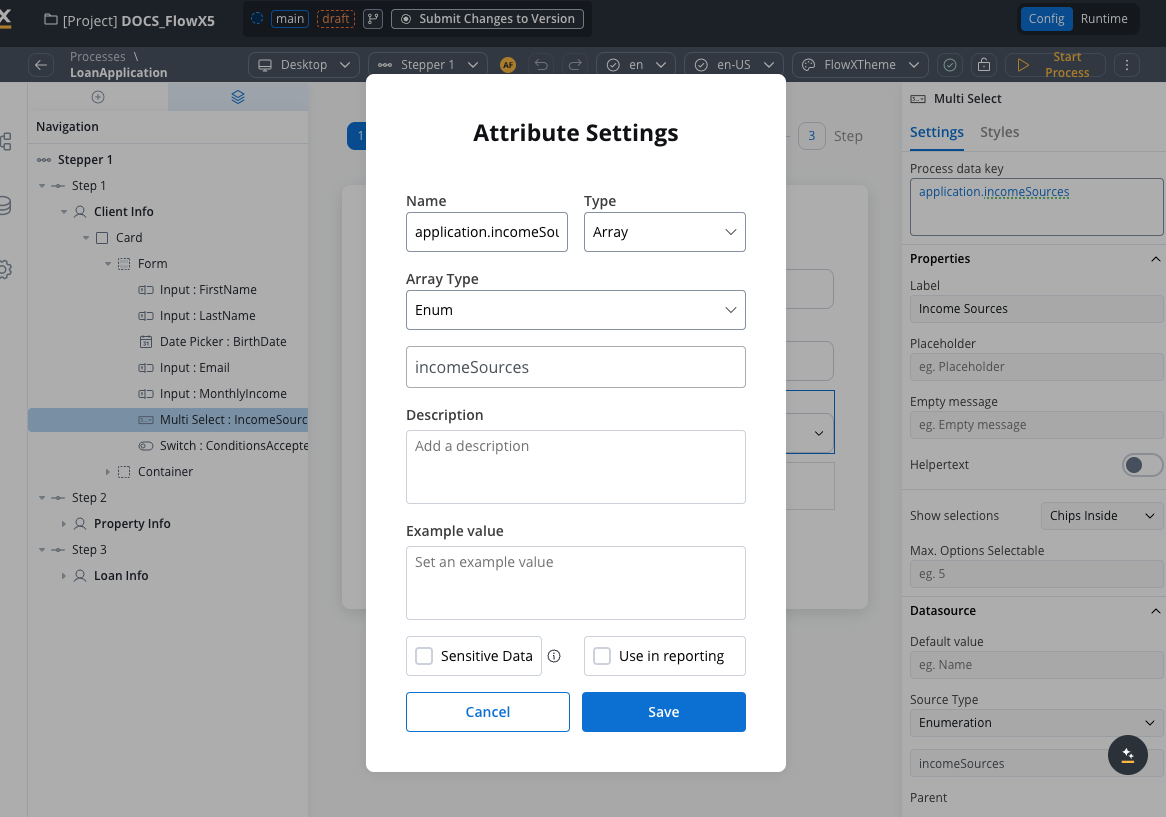
Task: Collapse the Datasource section
Action: tap(1155, 611)
